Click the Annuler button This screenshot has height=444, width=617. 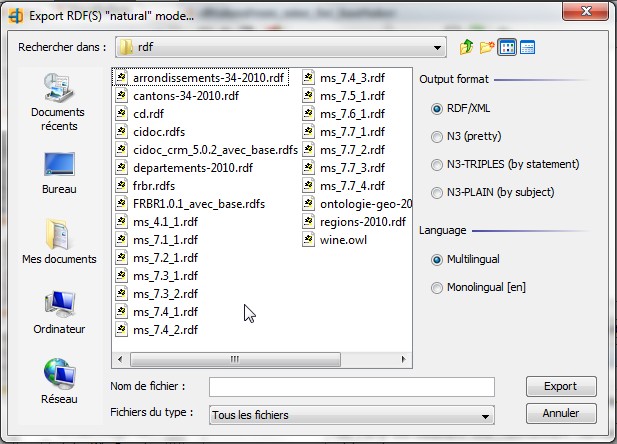click(561, 413)
